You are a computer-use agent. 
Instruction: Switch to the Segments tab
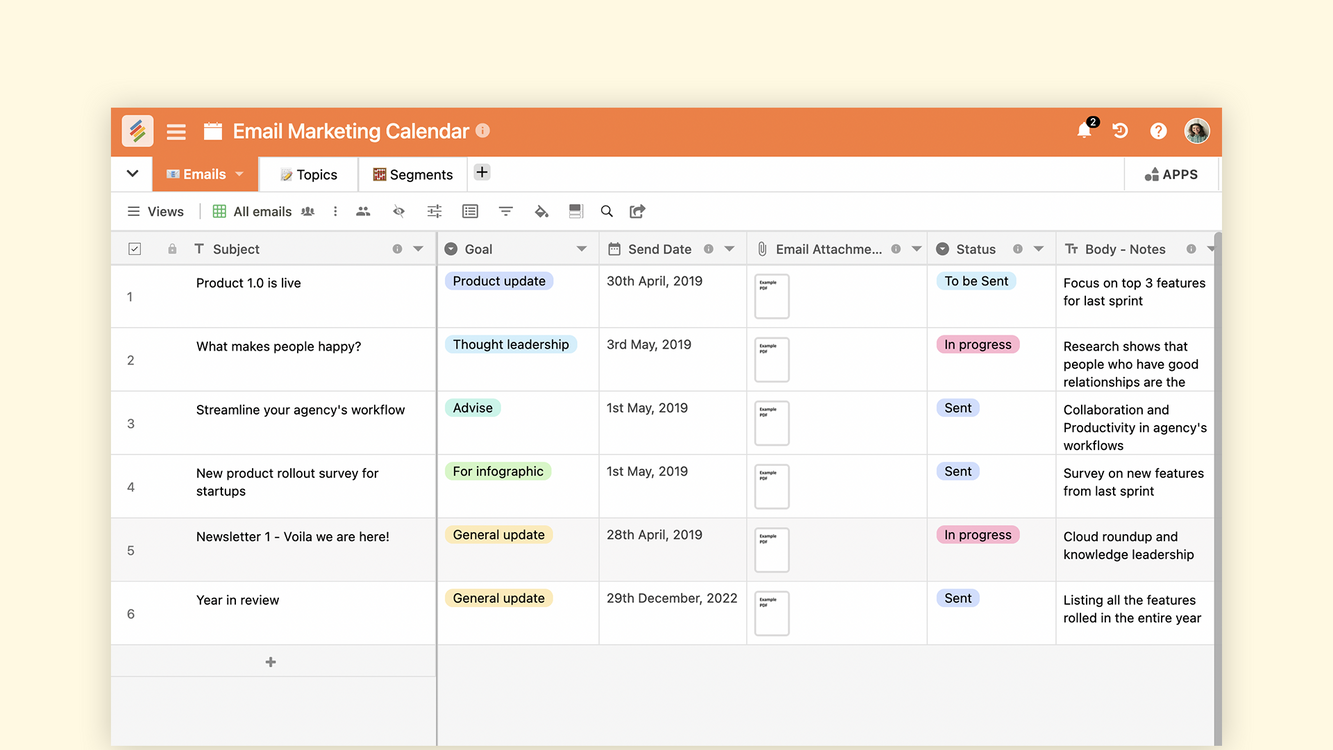(x=413, y=174)
